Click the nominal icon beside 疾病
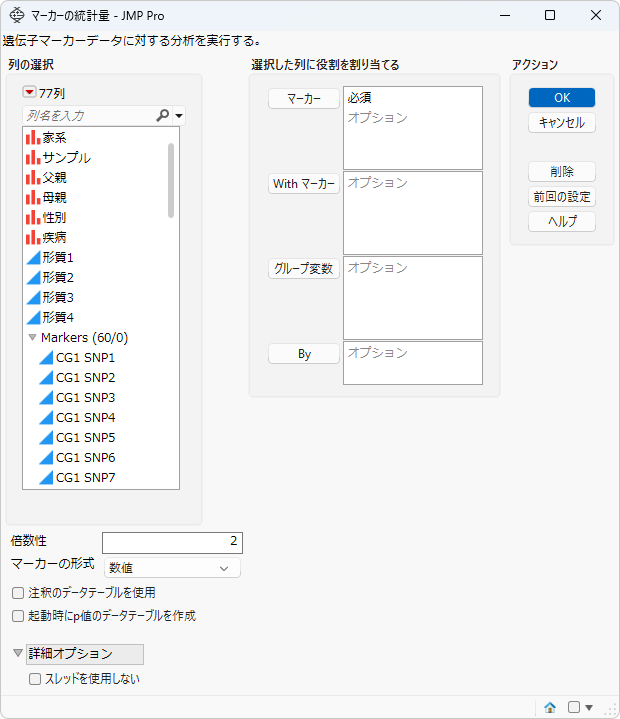 coord(33,238)
